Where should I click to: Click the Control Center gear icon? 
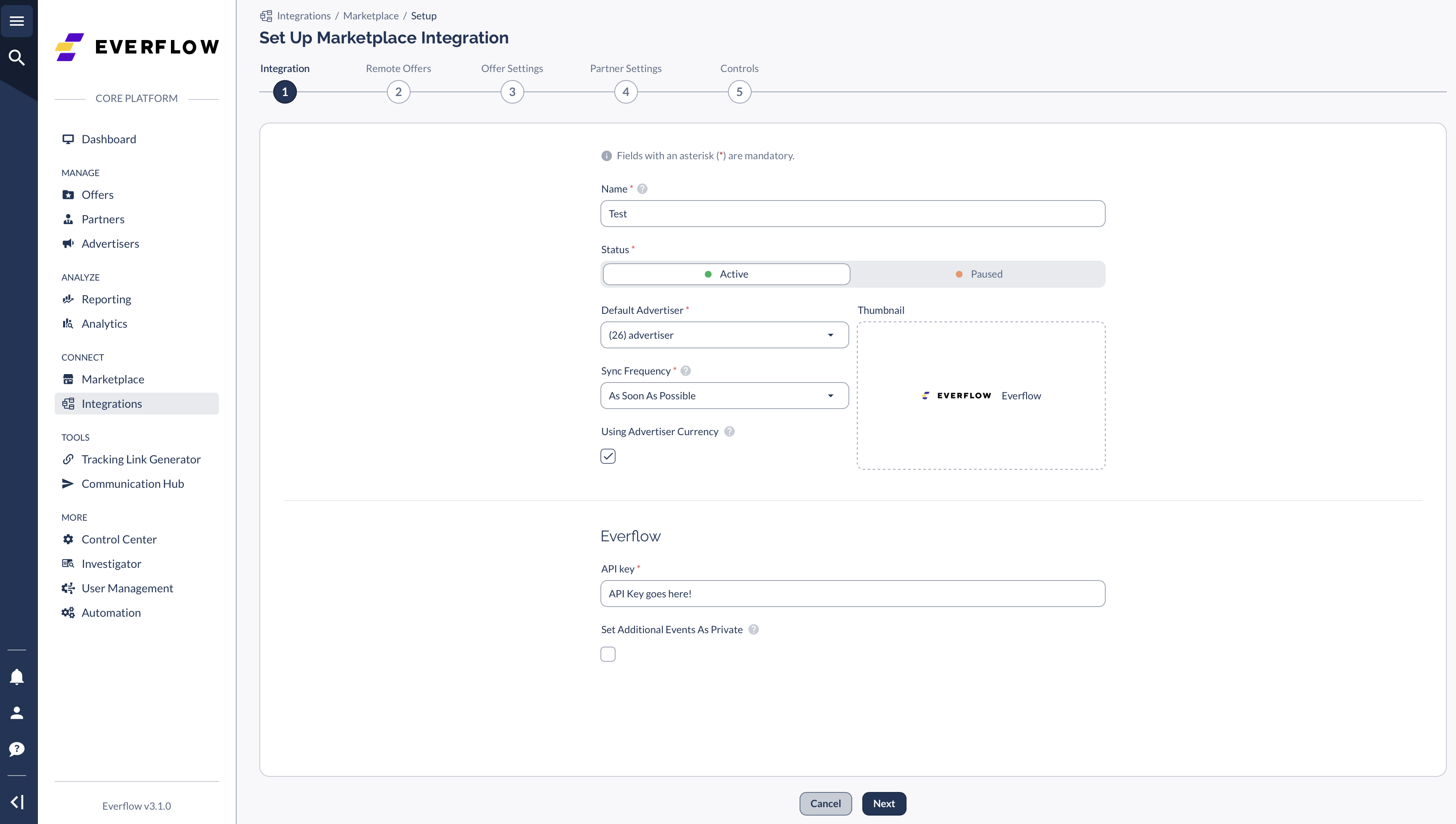click(68, 539)
